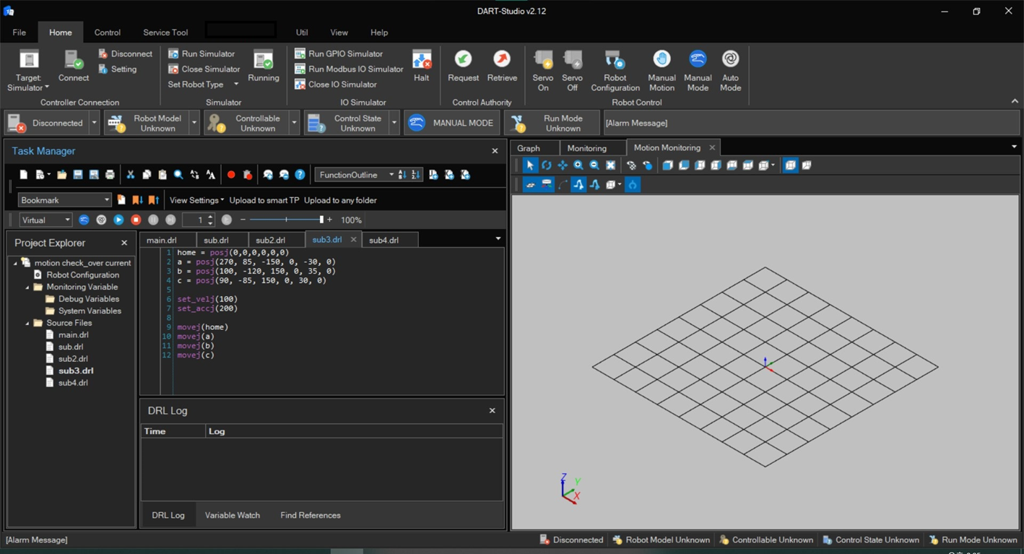Click the Find magnifier icon in Task Manager
This screenshot has width=1024, height=554.
[x=178, y=174]
